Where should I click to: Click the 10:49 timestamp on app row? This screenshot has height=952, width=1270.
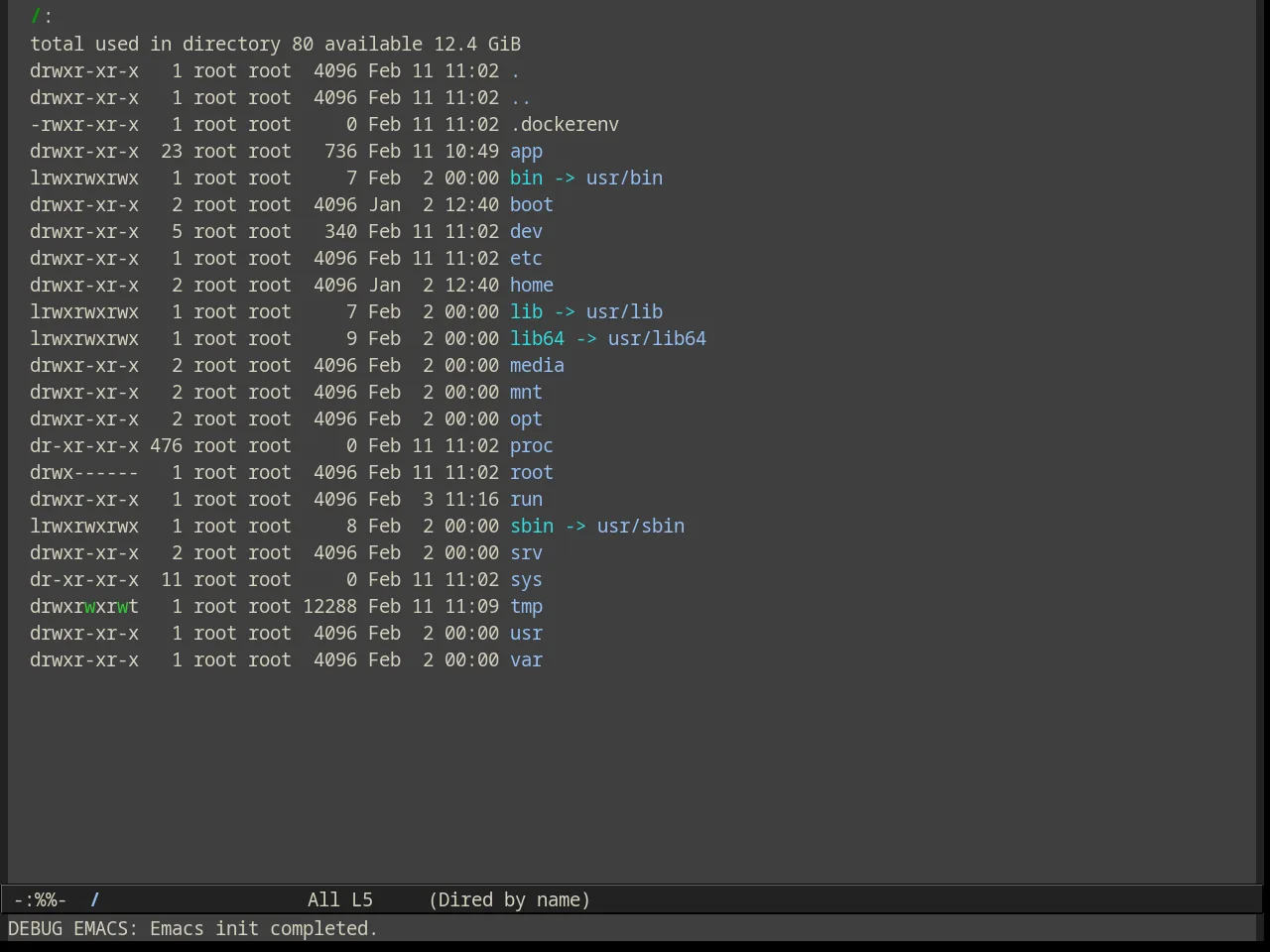[471, 152]
